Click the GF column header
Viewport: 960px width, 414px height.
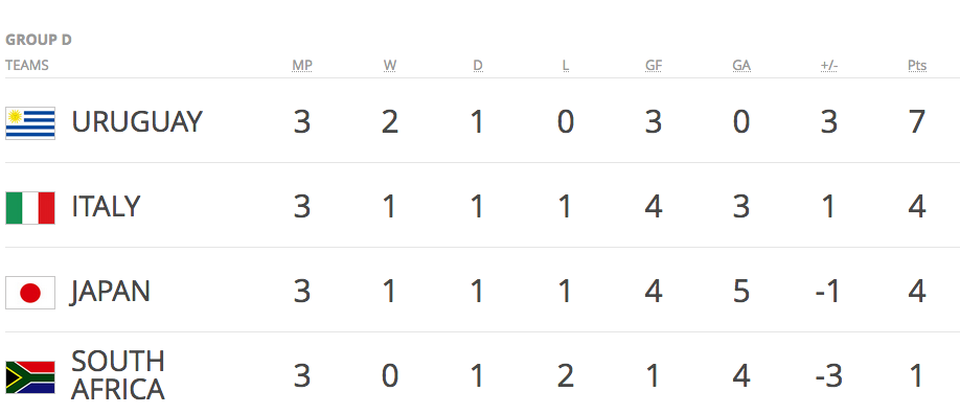(x=653, y=66)
